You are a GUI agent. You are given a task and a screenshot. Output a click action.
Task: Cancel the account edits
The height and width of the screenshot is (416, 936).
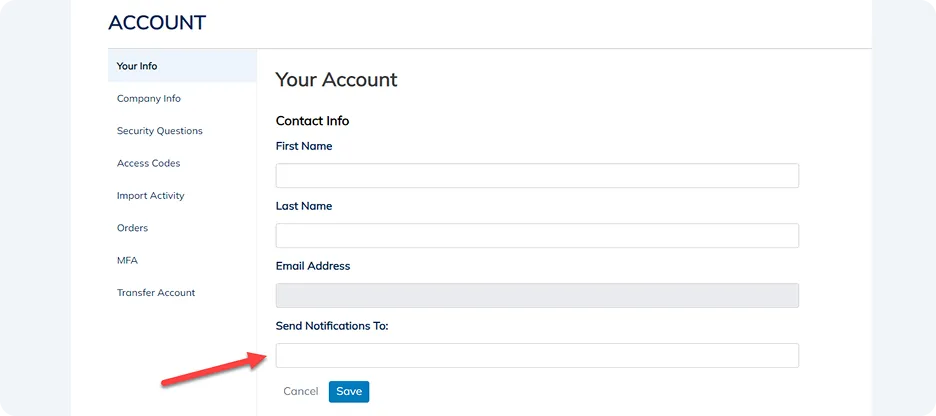301,392
